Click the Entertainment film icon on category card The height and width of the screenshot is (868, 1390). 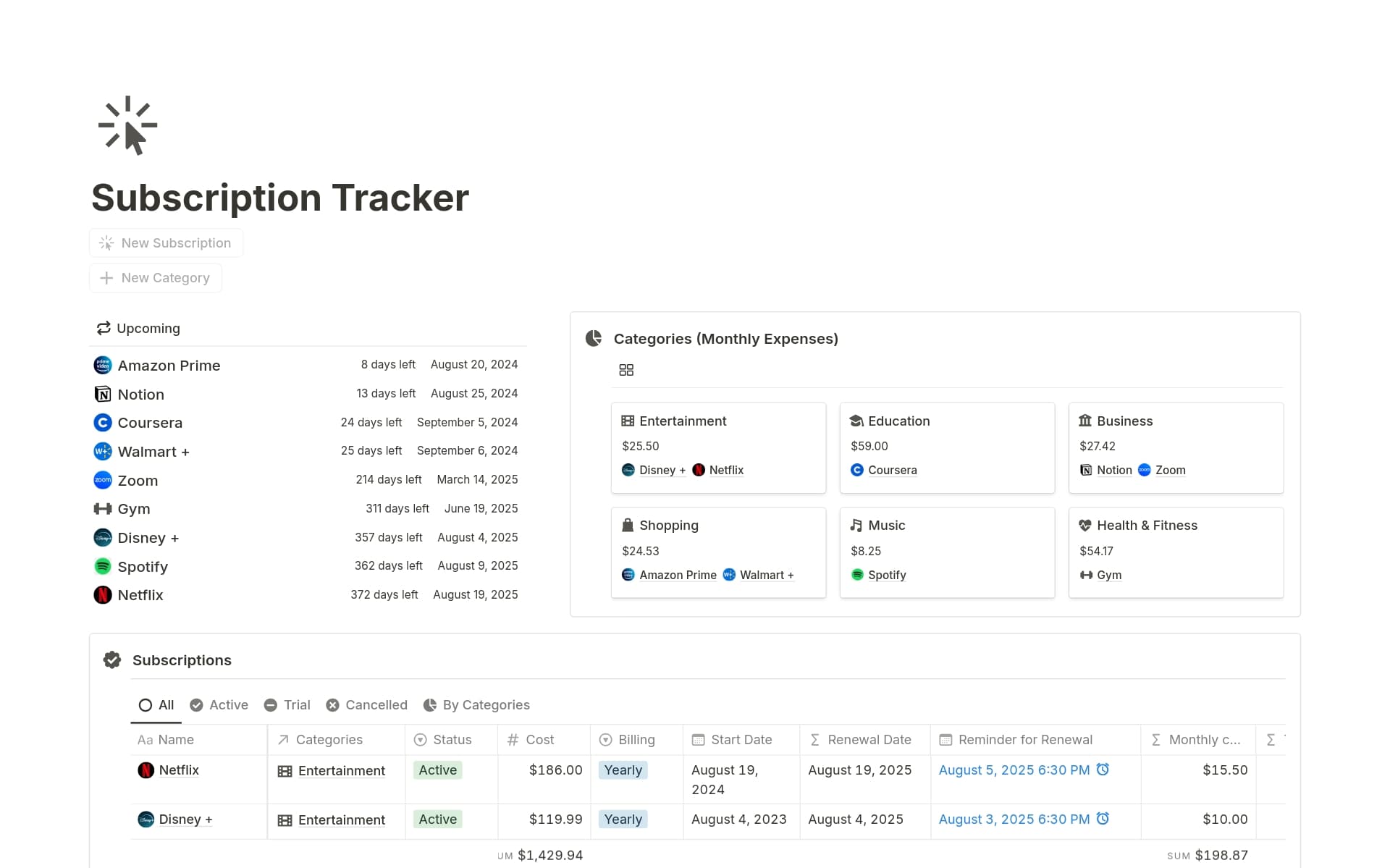click(628, 421)
